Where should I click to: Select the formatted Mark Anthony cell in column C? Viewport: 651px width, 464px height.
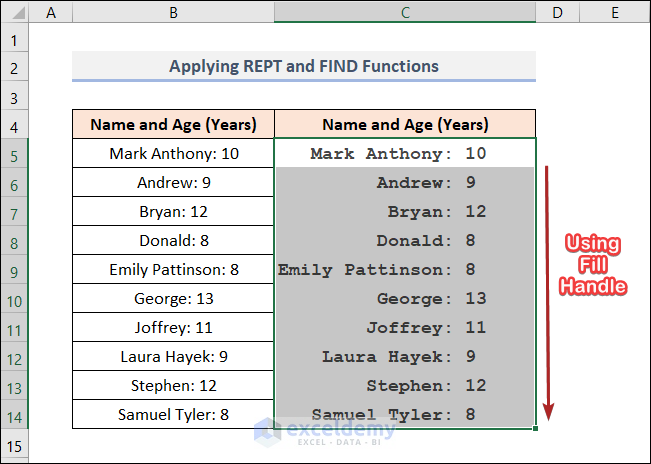point(405,154)
